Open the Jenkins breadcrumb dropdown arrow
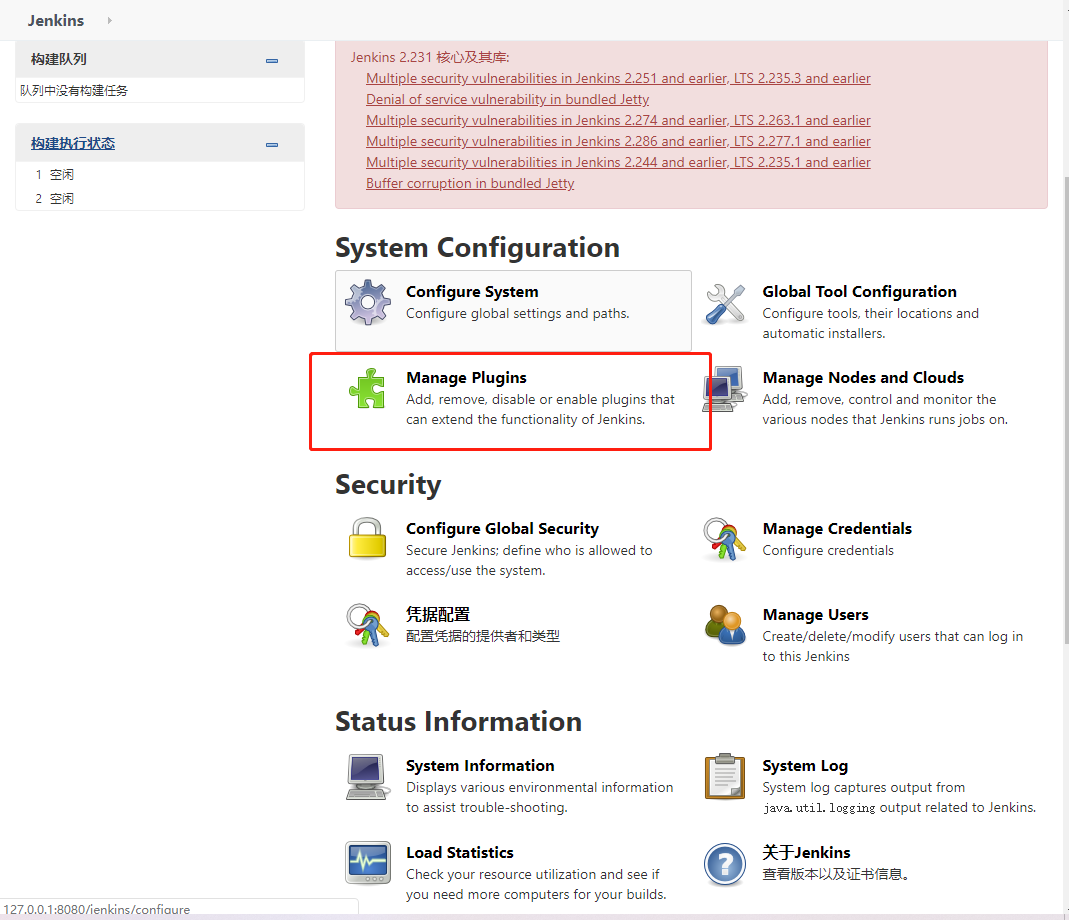This screenshot has height=920, width=1069. pos(109,20)
